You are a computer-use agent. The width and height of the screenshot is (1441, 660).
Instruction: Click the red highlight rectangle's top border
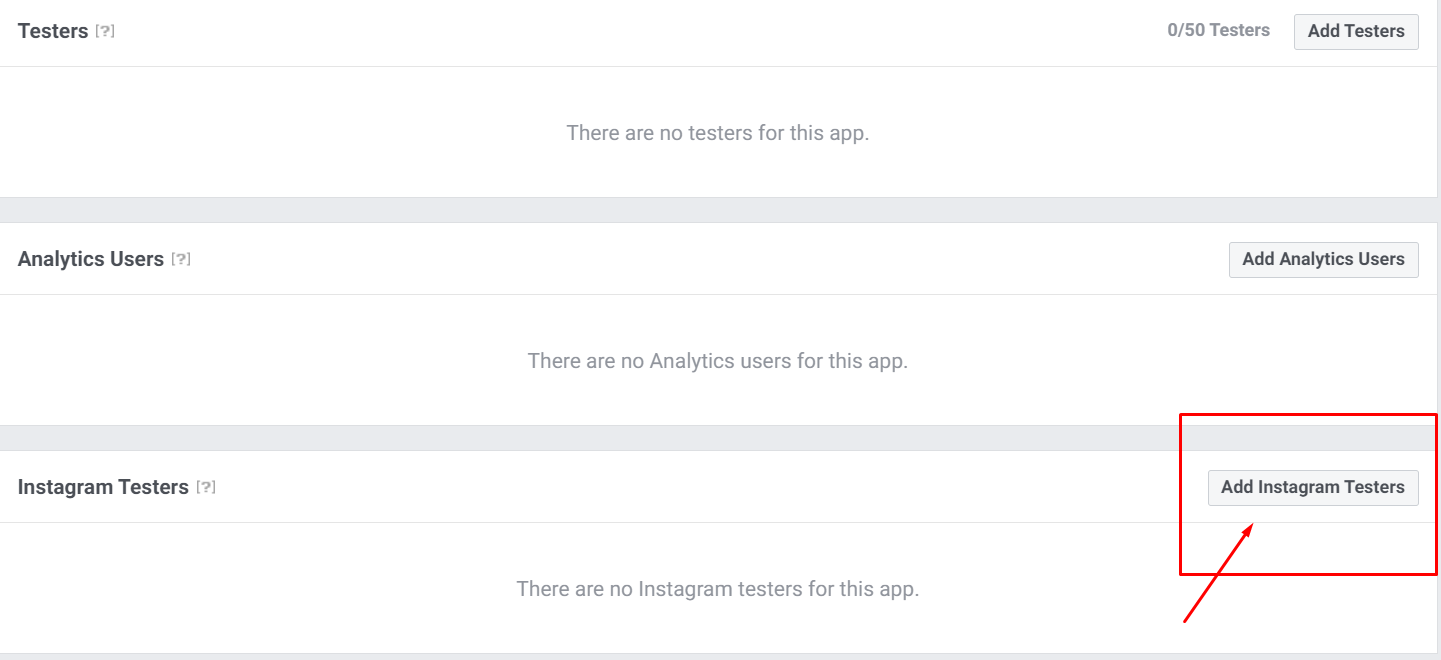coord(1308,414)
